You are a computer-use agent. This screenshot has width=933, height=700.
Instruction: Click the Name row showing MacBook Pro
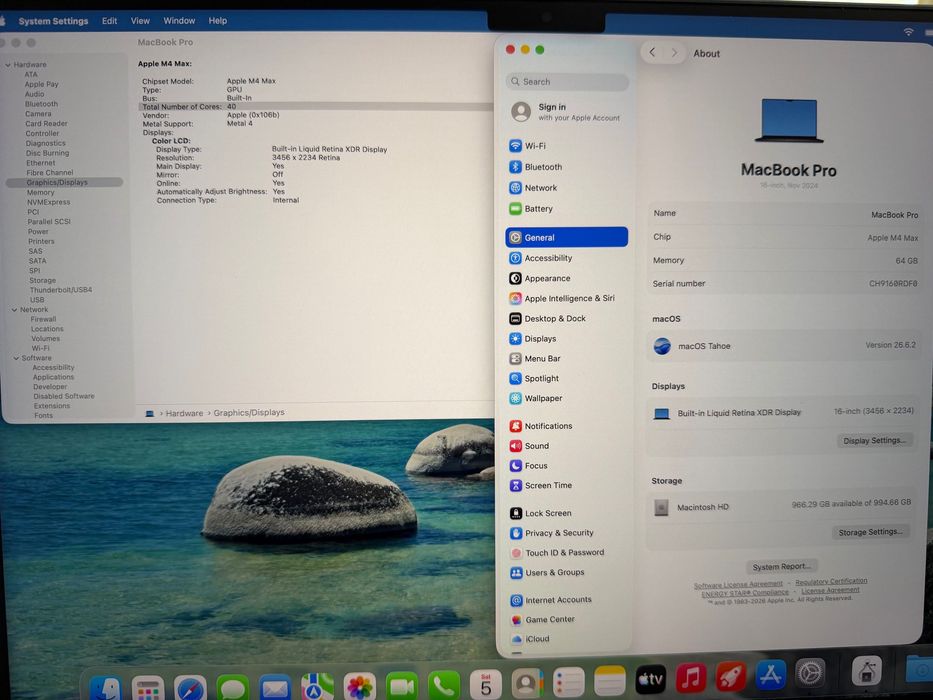(784, 214)
